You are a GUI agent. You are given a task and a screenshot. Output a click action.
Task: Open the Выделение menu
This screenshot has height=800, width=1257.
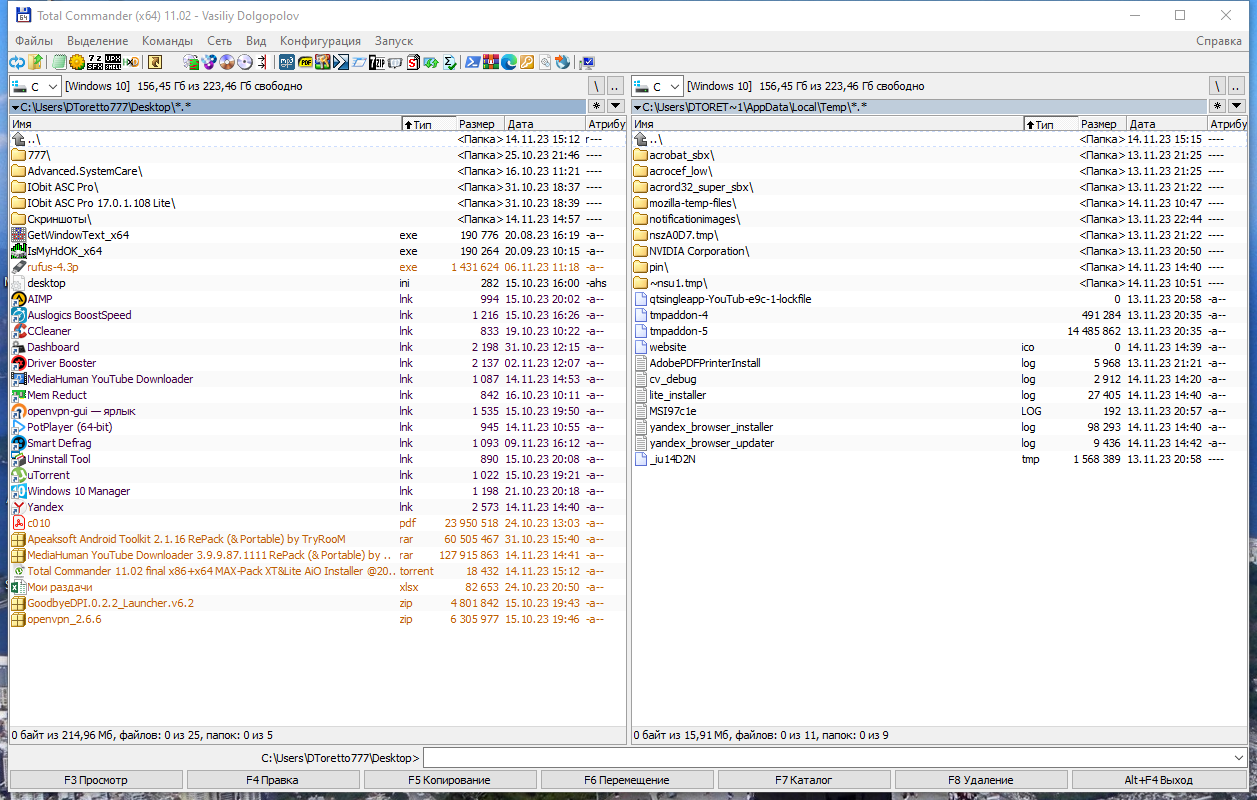coord(97,41)
